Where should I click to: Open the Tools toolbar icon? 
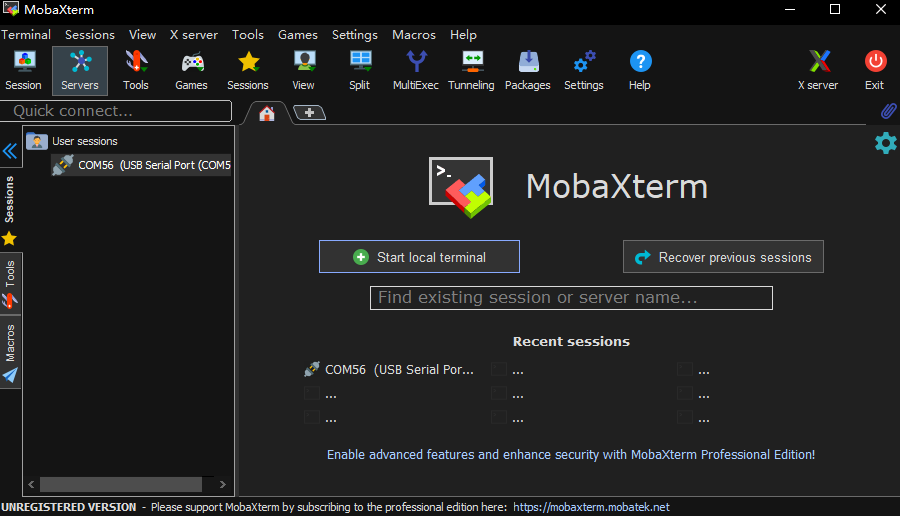pyautogui.click(x=135, y=71)
